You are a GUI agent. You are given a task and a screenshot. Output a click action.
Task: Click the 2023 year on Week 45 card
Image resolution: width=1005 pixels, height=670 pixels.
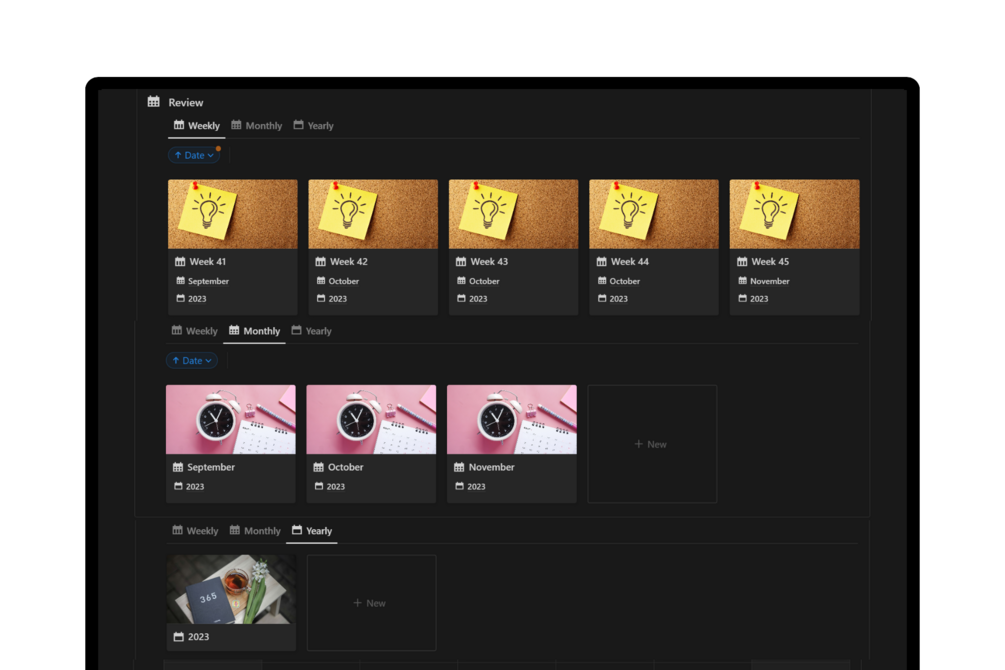coord(759,299)
